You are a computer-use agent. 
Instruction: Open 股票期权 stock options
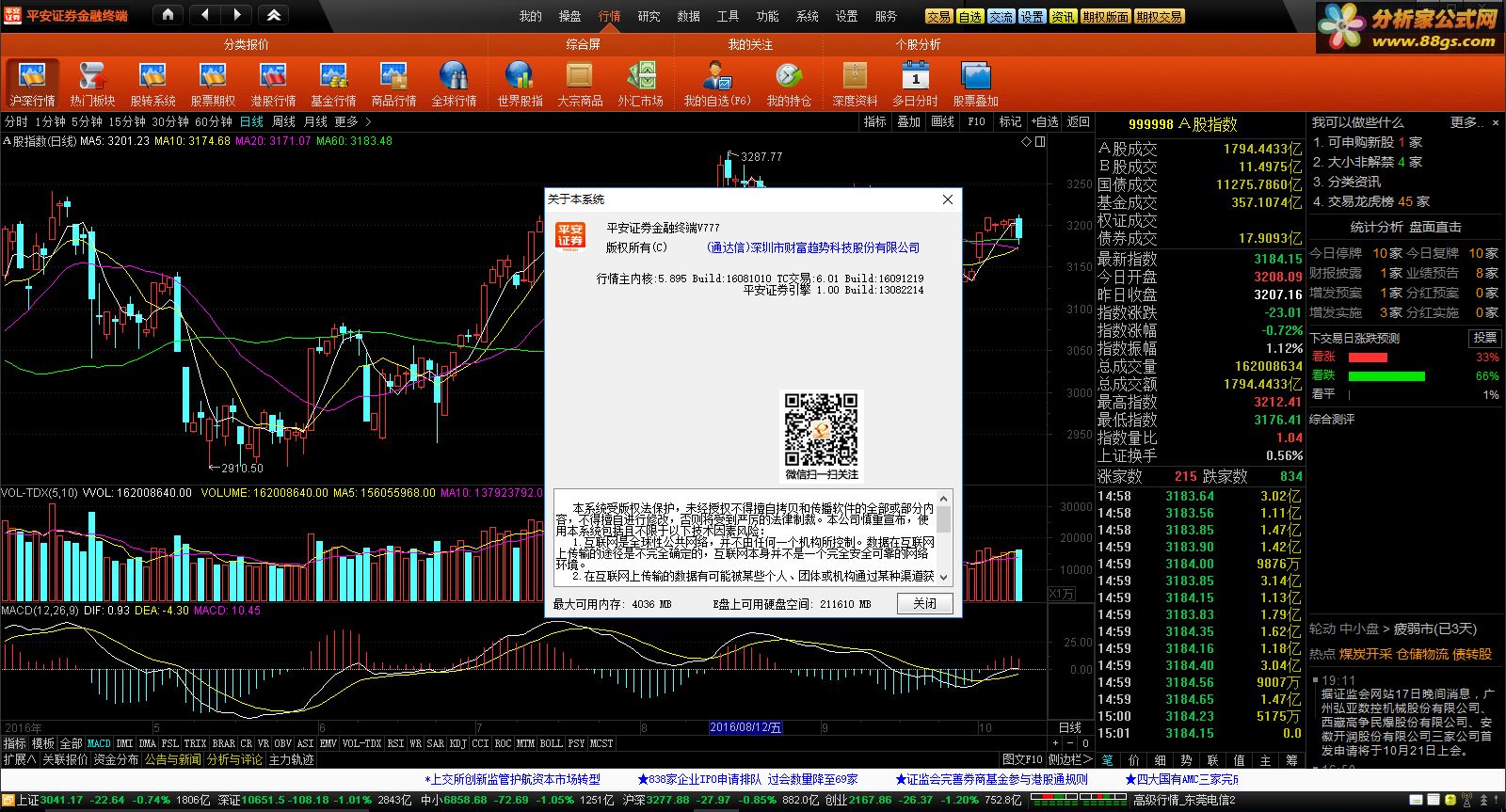click(x=213, y=84)
